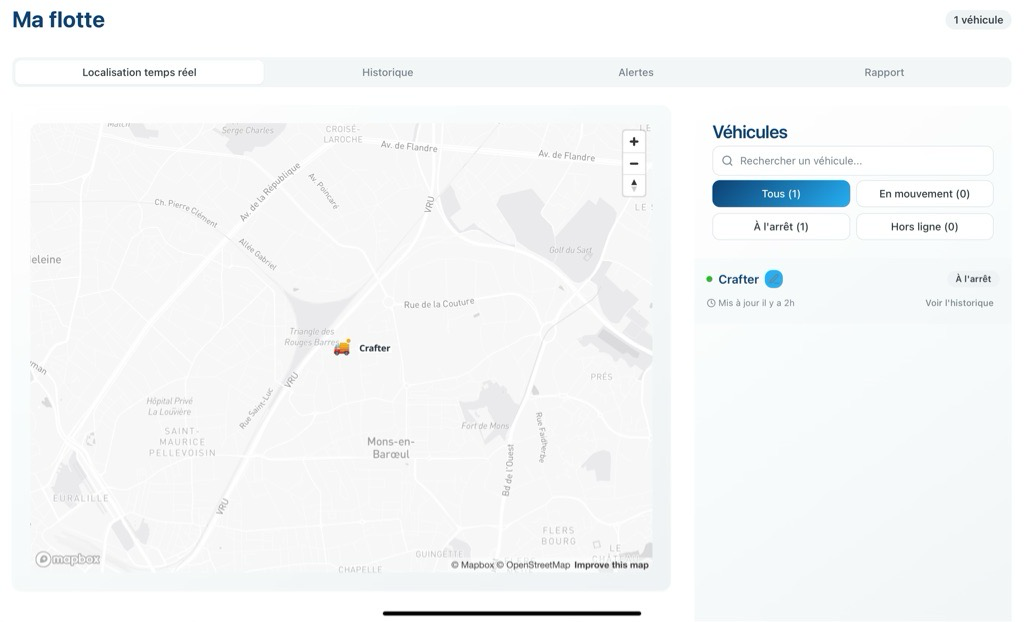This screenshot has height=622, width=1024.
Task: Click the À l'arrêt status badge
Action: click(973, 279)
